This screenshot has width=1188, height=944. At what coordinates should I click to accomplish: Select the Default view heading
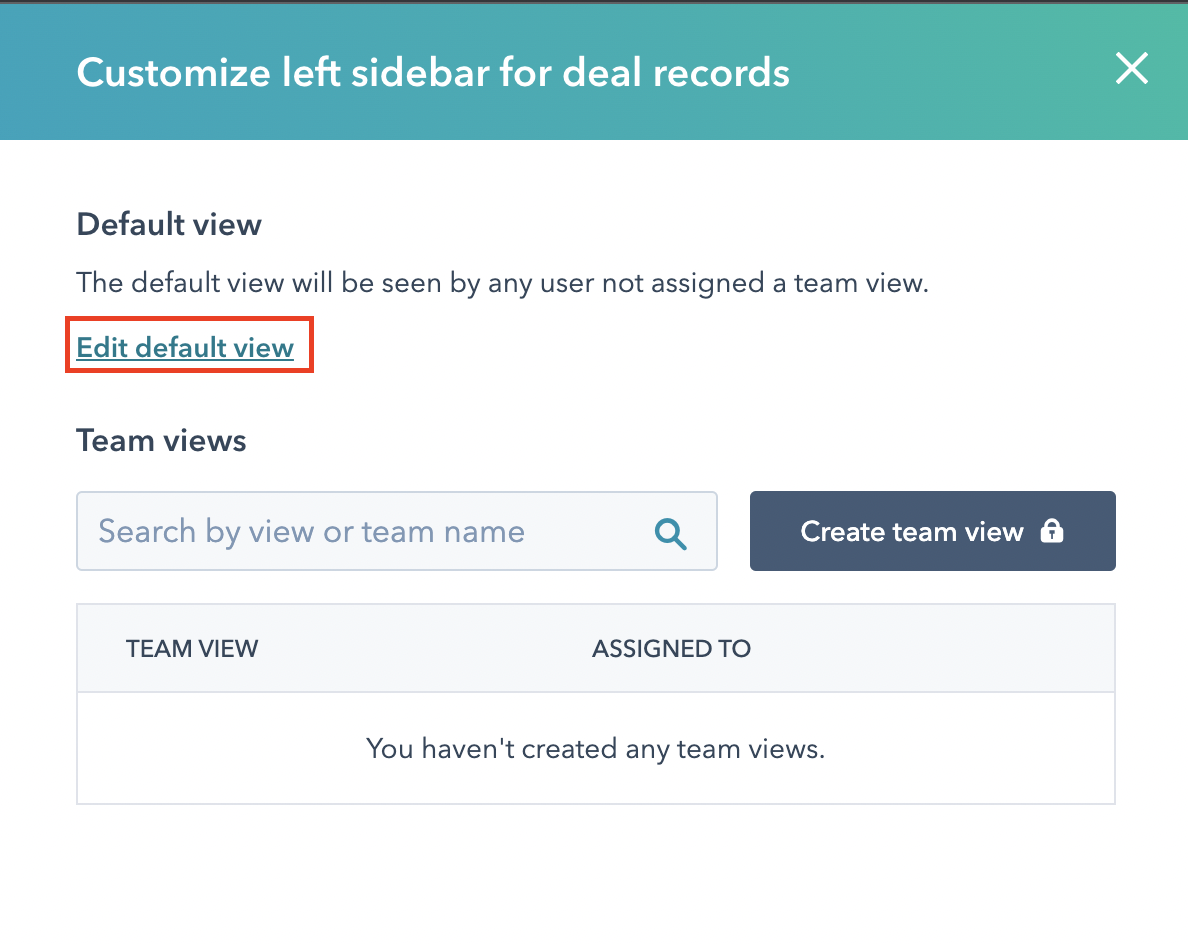169,225
